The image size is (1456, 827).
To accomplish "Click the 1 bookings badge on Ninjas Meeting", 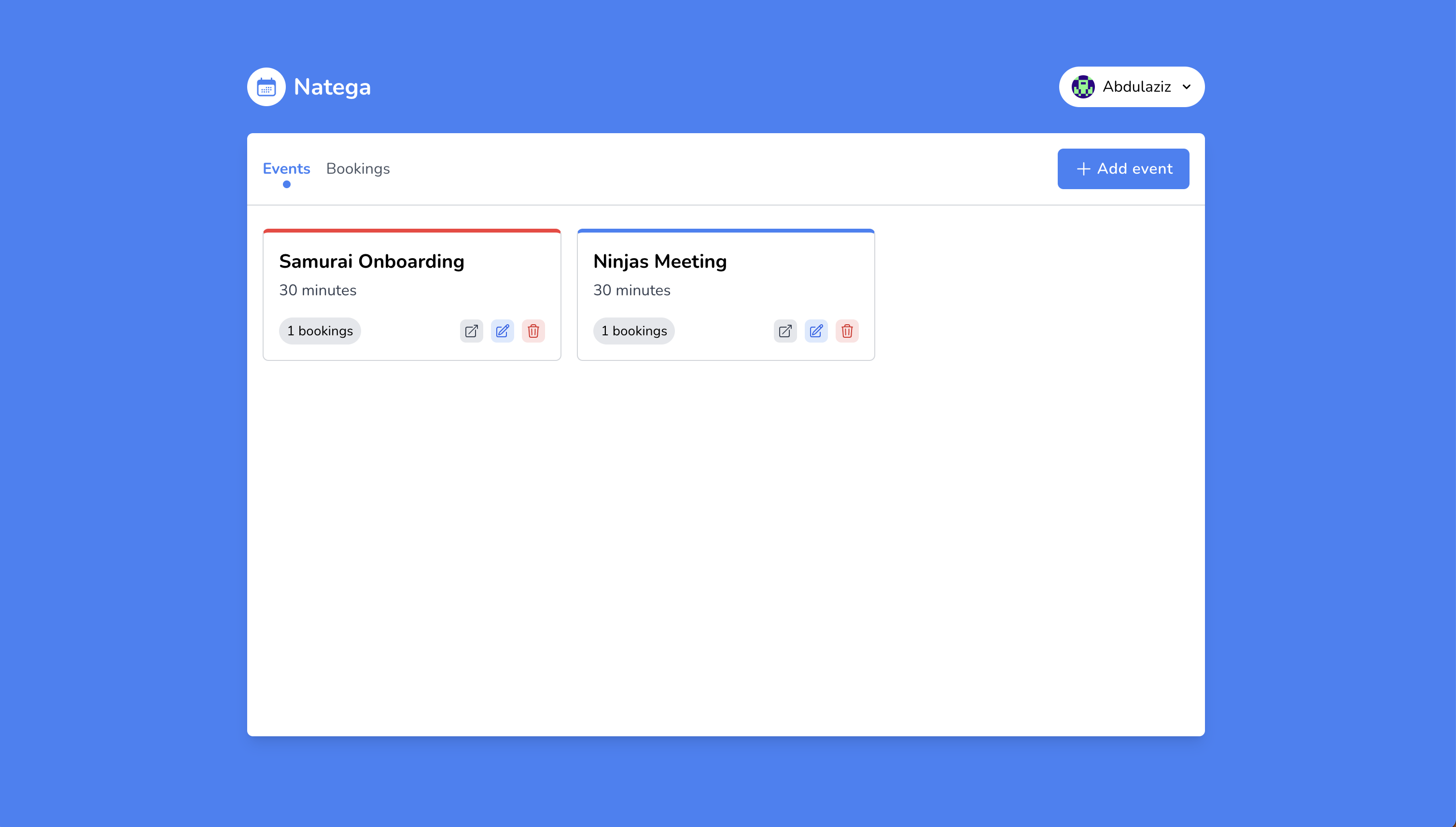I will point(634,331).
